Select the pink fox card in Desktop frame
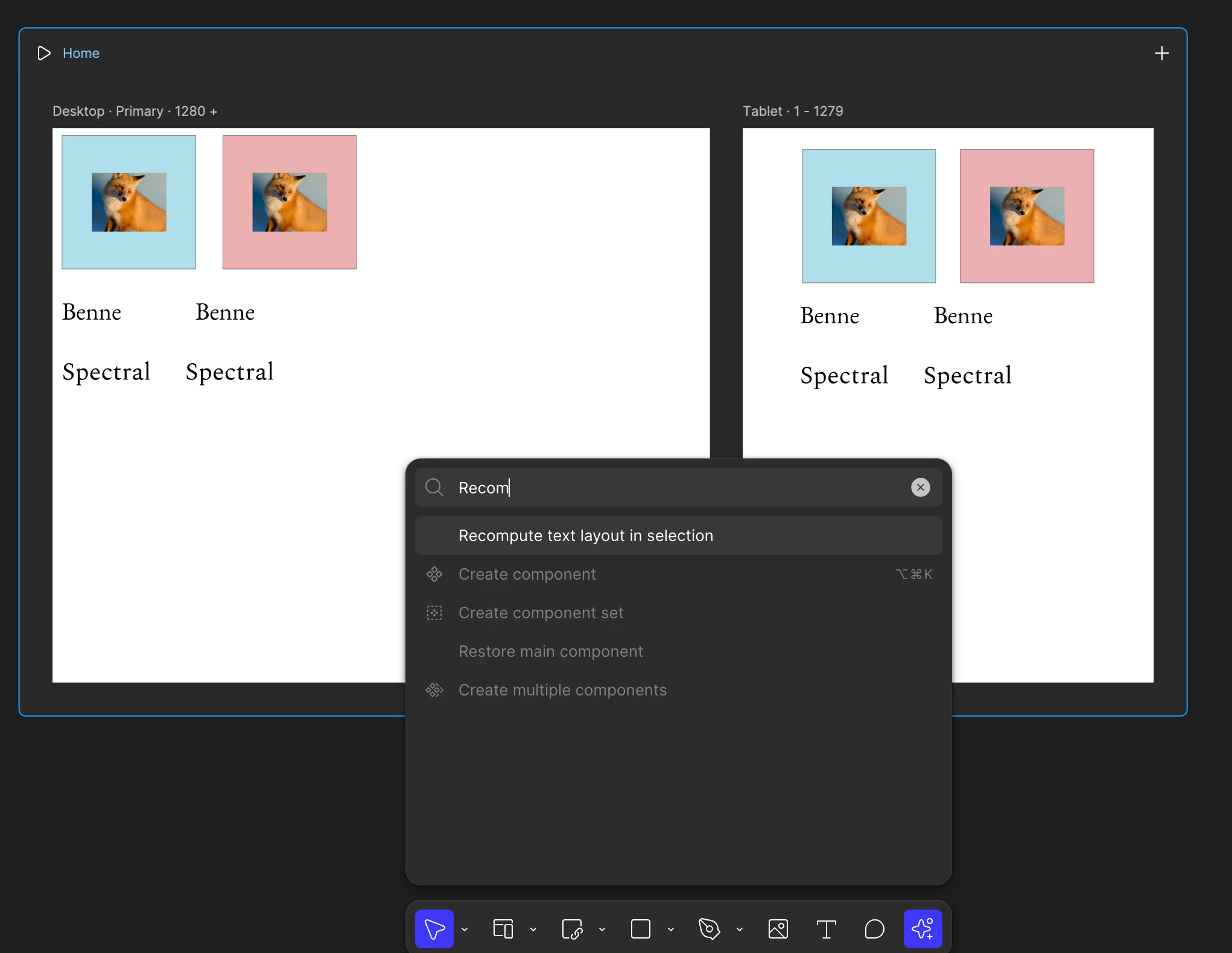The width and height of the screenshot is (1232, 953). (290, 202)
